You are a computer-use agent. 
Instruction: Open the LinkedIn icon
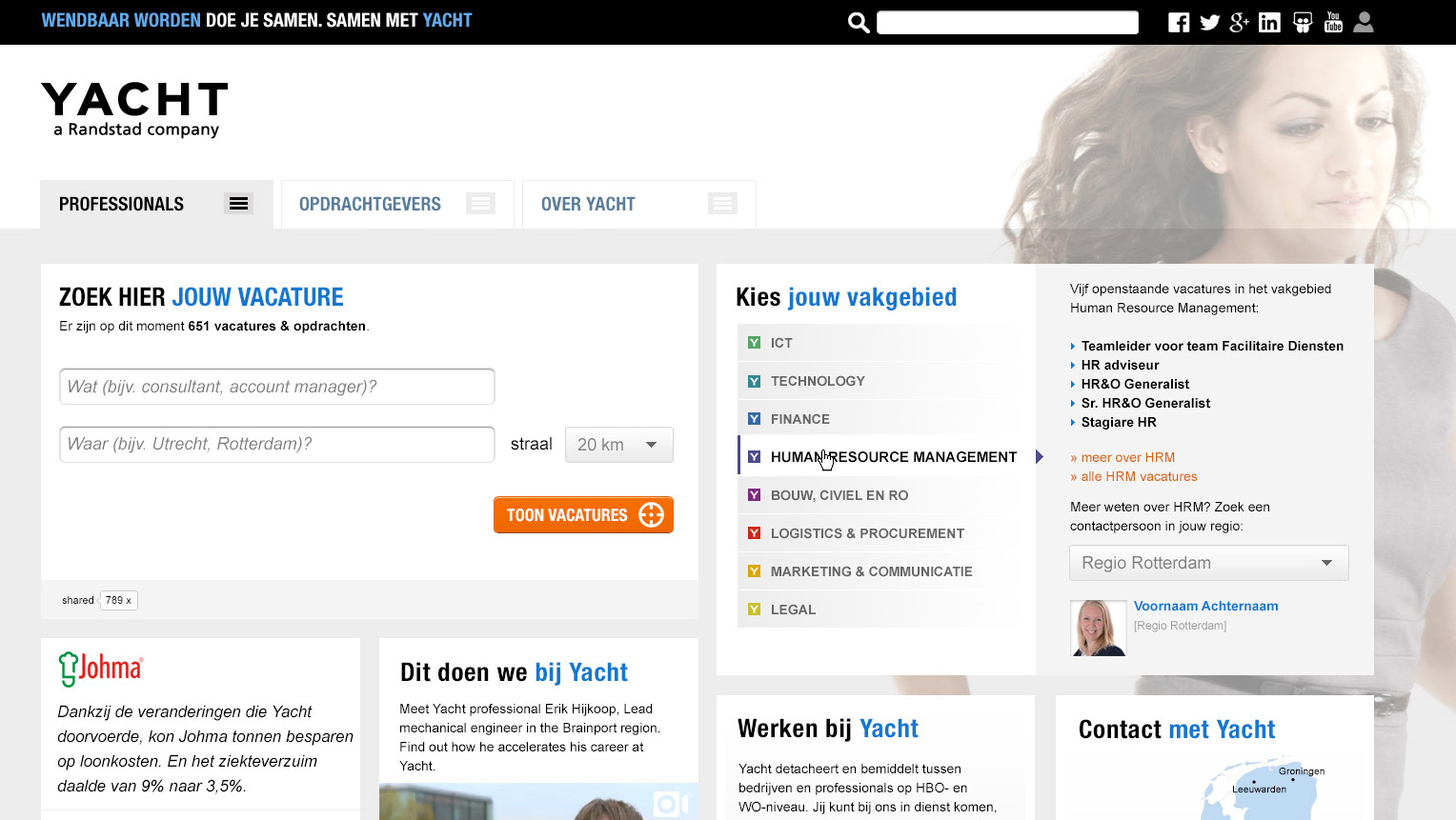coord(1269,23)
